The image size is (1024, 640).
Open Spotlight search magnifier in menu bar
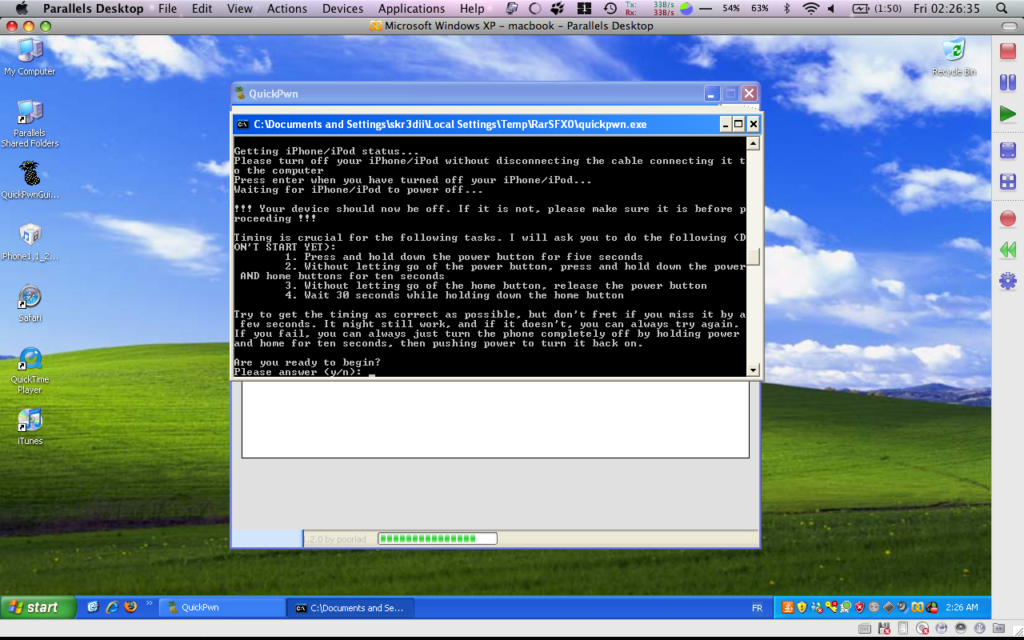[x=1002, y=8]
